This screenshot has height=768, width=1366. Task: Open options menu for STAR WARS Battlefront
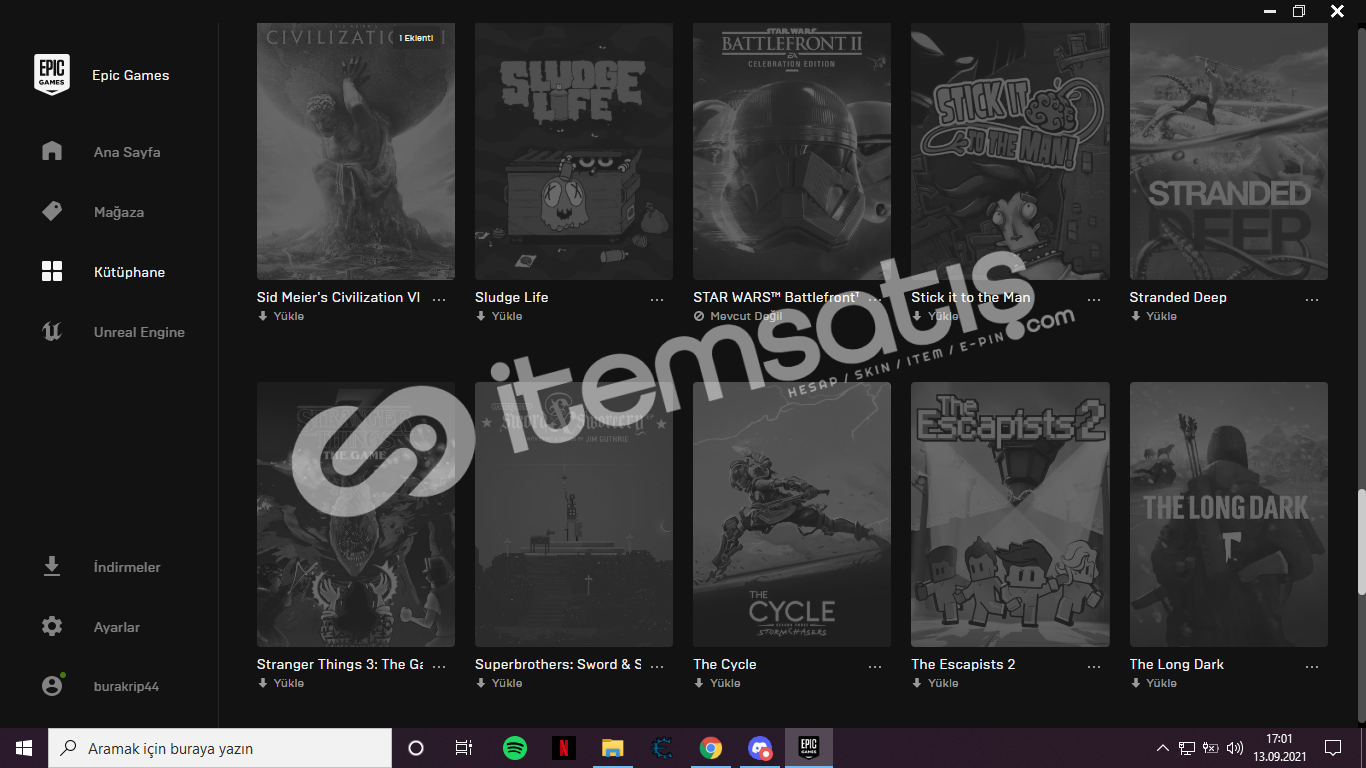pos(875,299)
